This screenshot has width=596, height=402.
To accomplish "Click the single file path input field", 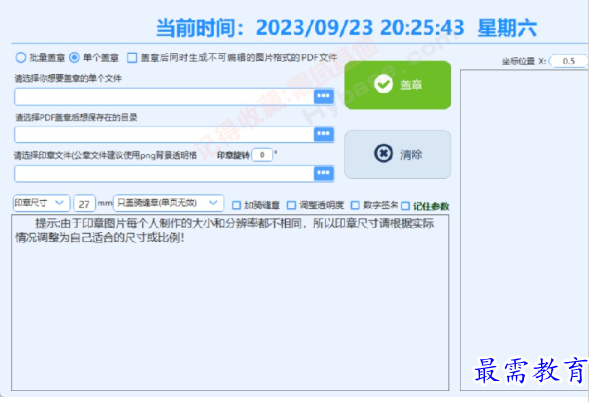I will [164, 97].
